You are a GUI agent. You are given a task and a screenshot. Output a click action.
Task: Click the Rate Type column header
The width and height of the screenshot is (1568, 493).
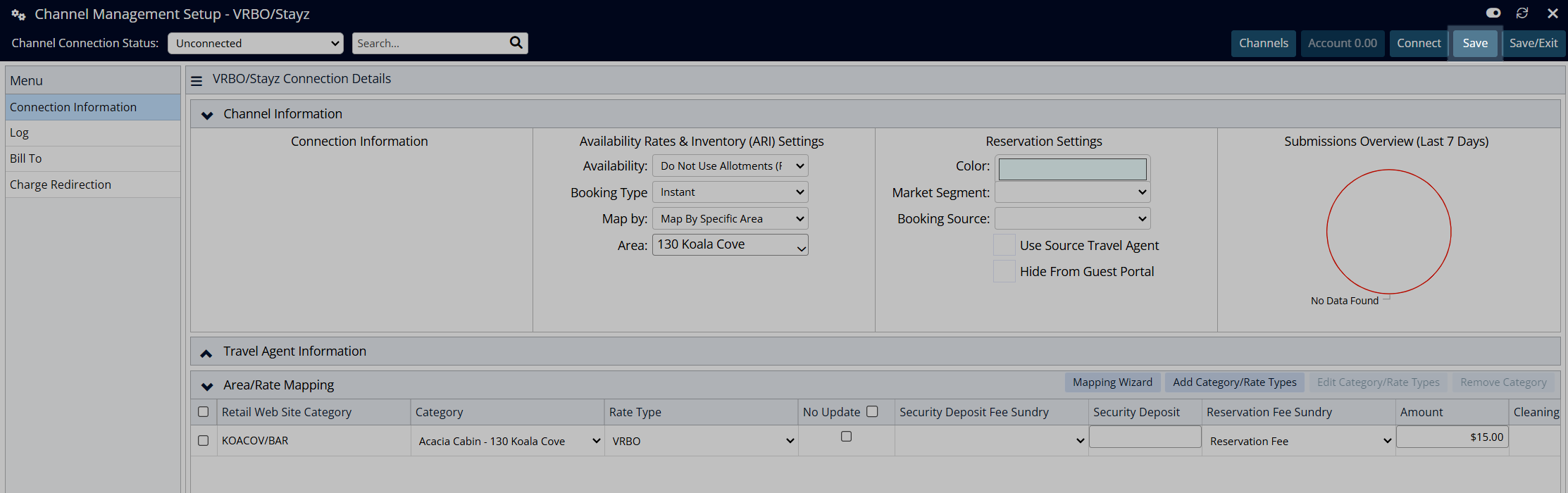tap(701, 412)
